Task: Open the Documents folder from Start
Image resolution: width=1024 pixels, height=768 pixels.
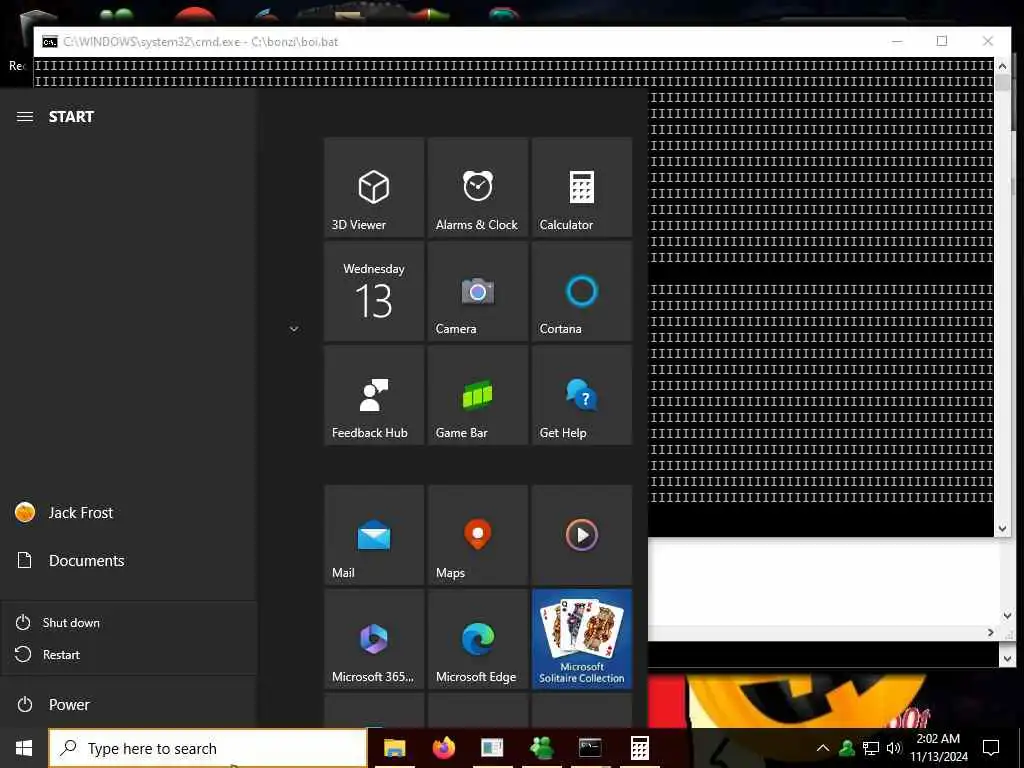Action: click(x=129, y=560)
